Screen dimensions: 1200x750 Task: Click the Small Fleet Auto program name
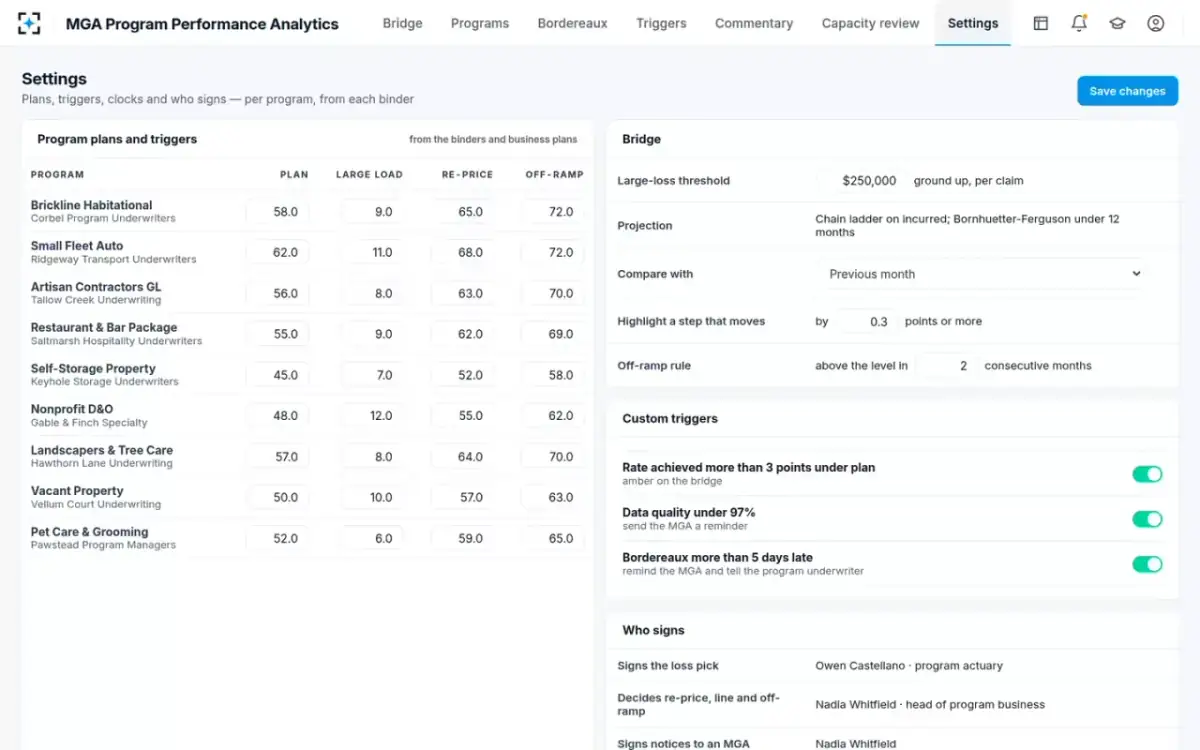pos(77,246)
